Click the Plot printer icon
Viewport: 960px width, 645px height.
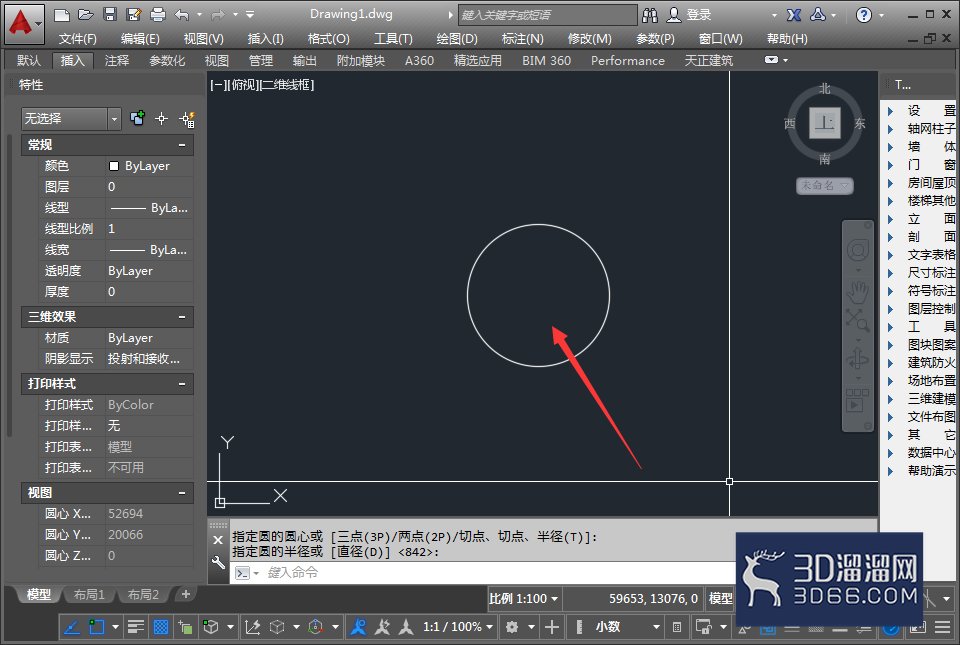[158, 14]
